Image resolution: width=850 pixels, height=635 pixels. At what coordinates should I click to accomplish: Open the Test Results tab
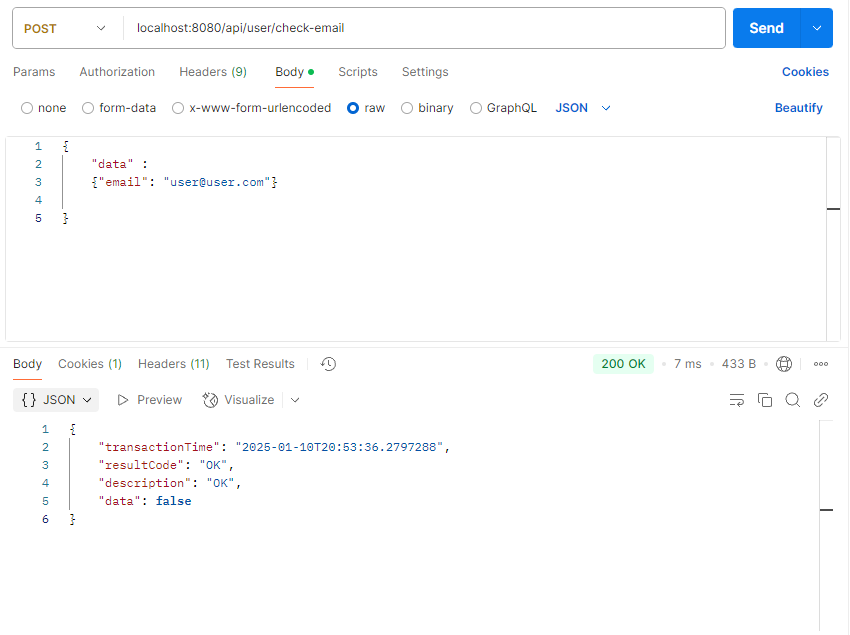click(260, 364)
